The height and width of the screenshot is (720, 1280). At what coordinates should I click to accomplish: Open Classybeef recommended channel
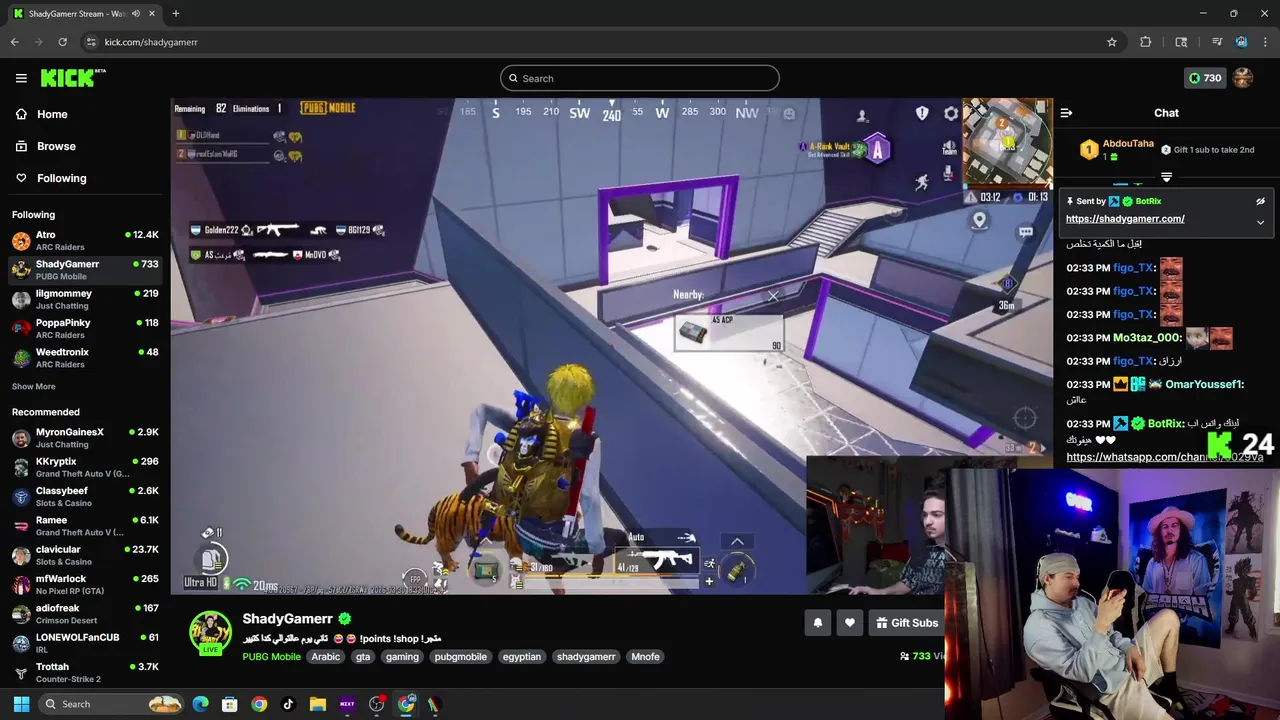tap(85, 496)
